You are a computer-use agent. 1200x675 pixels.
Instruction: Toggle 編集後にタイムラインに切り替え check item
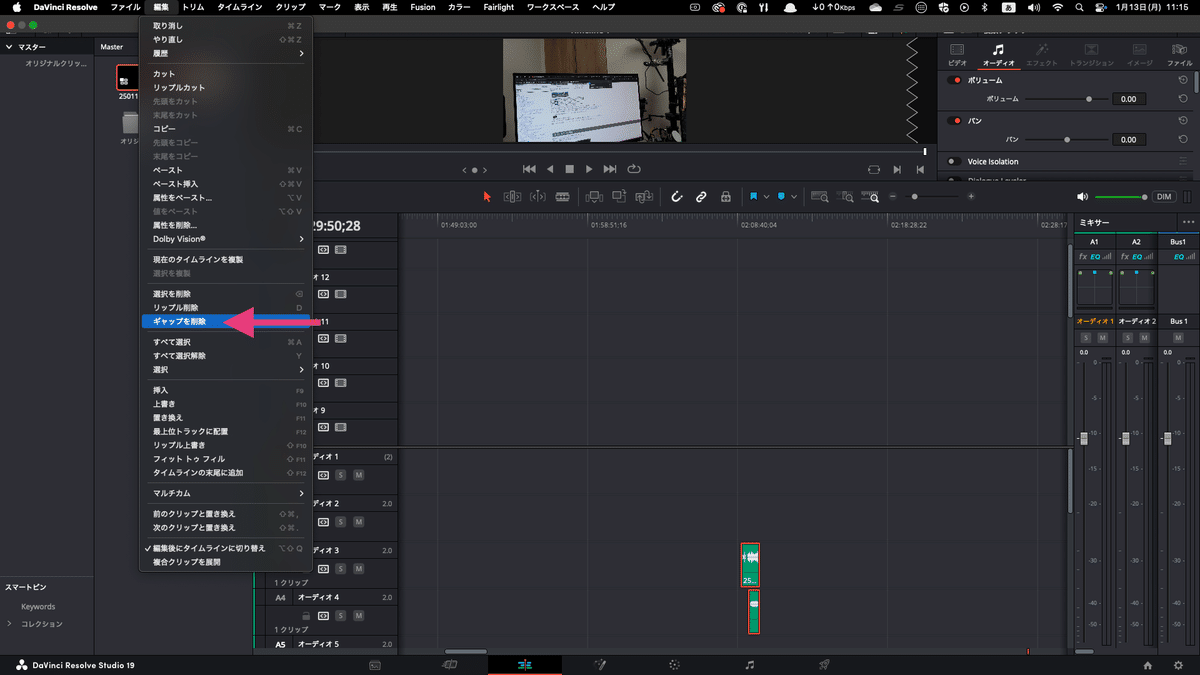(x=226, y=548)
